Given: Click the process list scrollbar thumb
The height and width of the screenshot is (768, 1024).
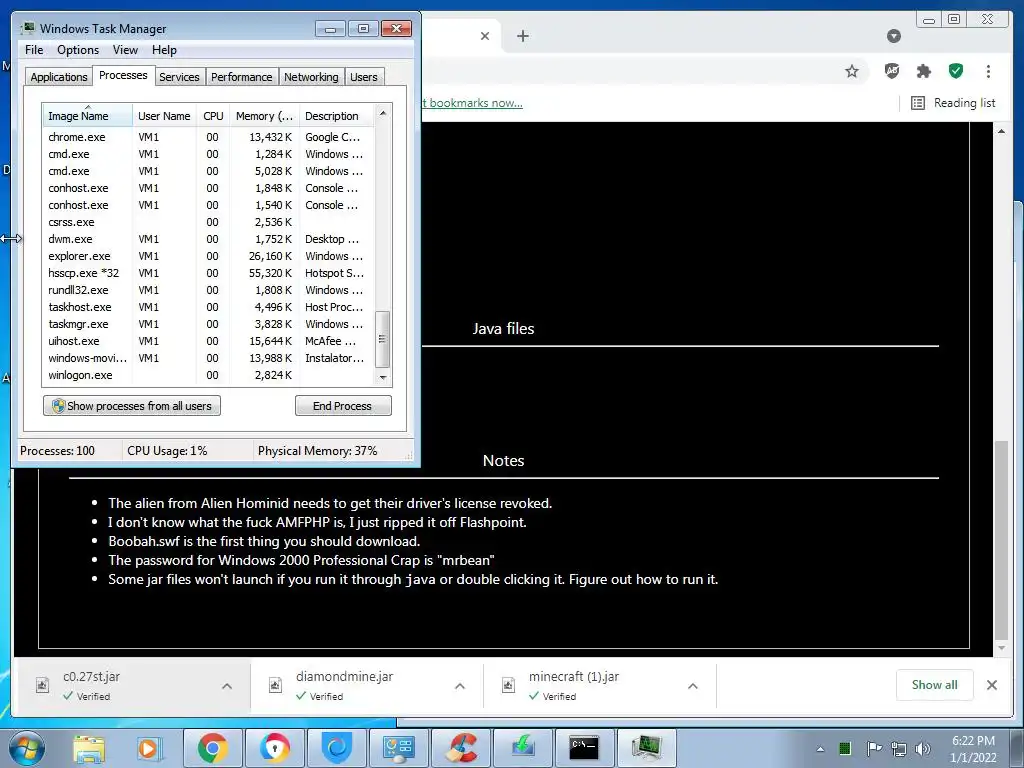Looking at the screenshot, I should (383, 339).
